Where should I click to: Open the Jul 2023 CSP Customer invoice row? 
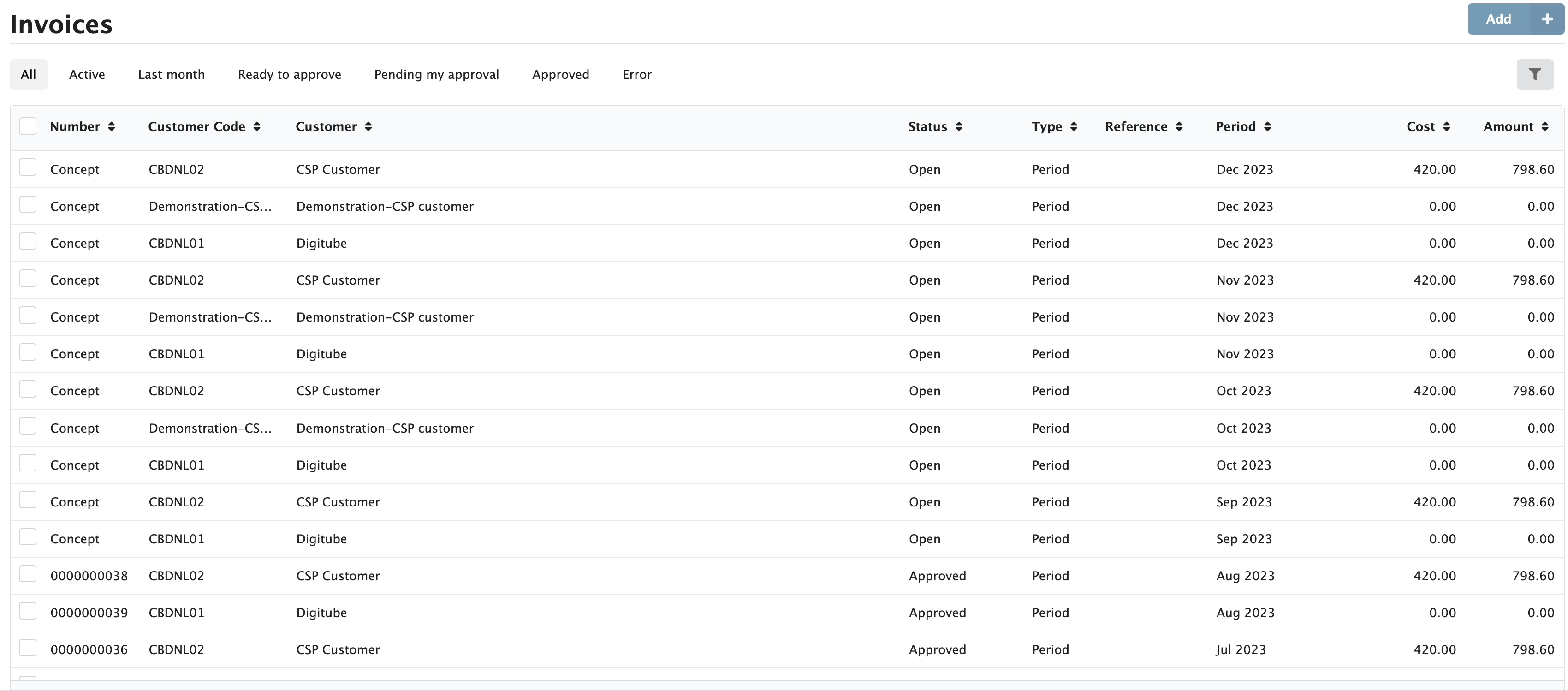[338, 649]
